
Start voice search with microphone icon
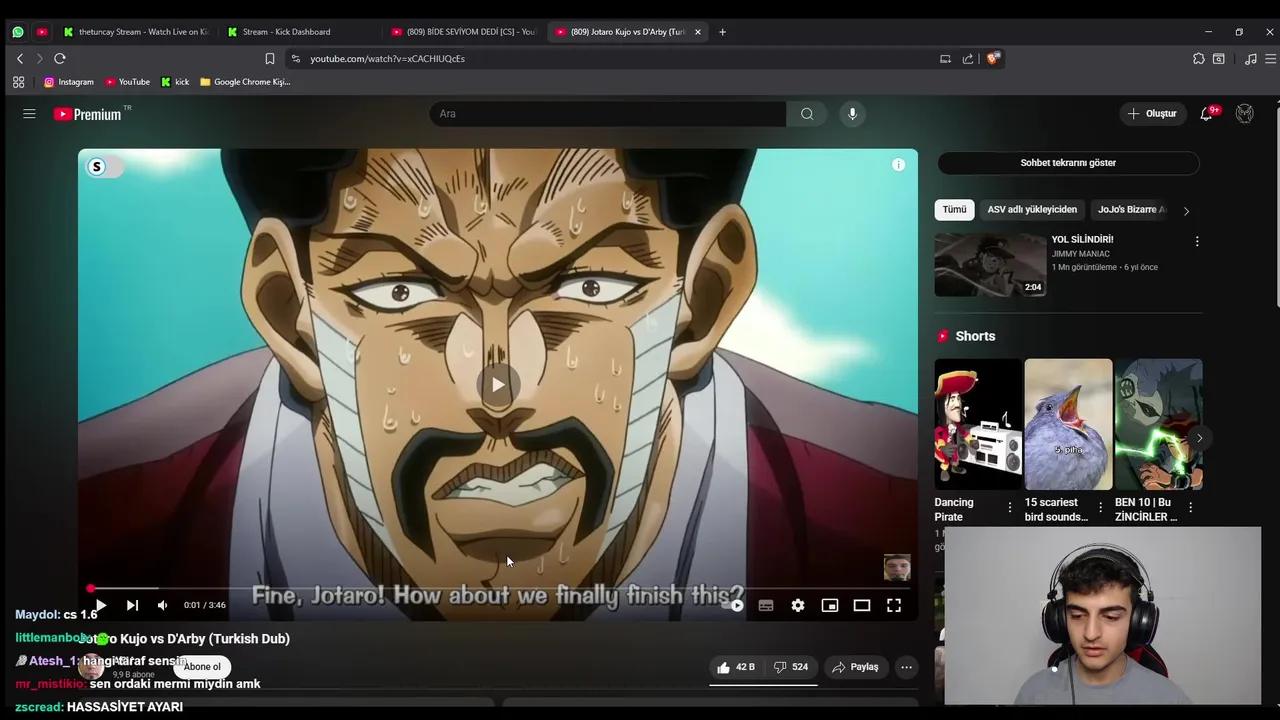852,114
